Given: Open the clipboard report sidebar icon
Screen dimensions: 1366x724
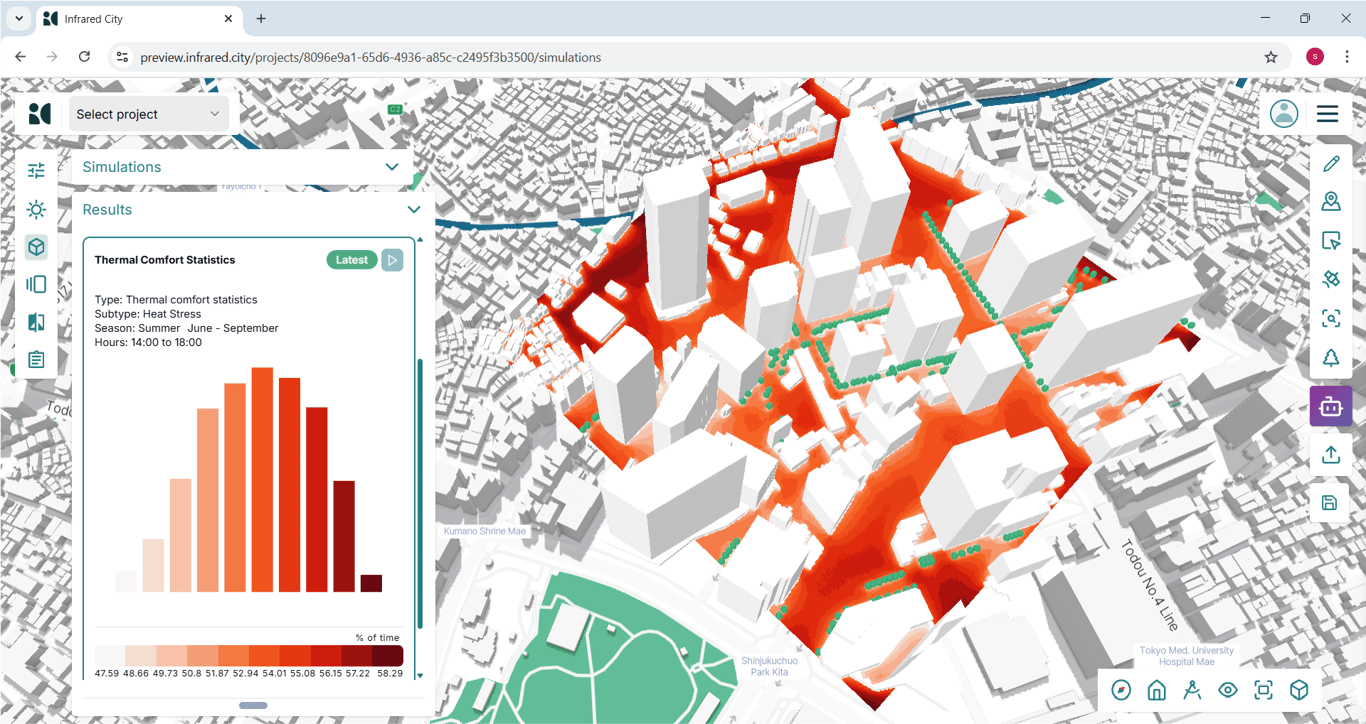Looking at the screenshot, I should [x=37, y=360].
